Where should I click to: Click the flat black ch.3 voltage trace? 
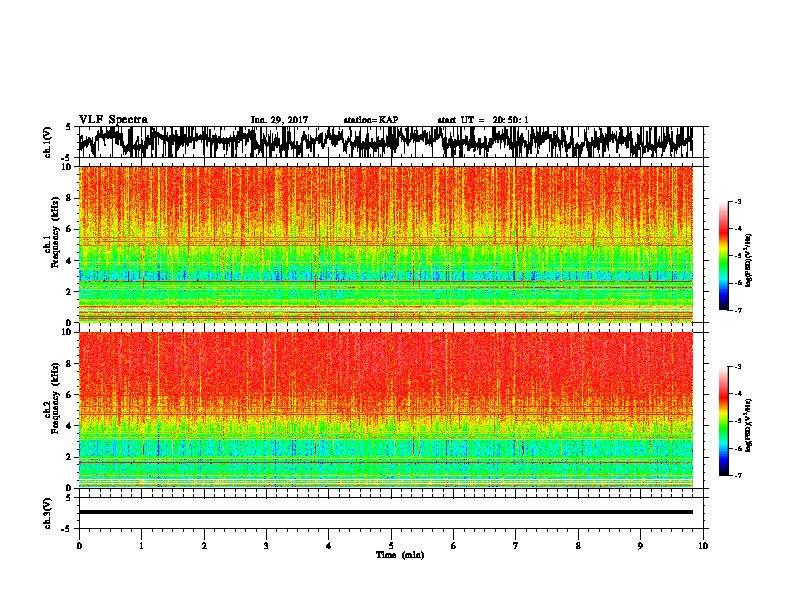pos(385,512)
